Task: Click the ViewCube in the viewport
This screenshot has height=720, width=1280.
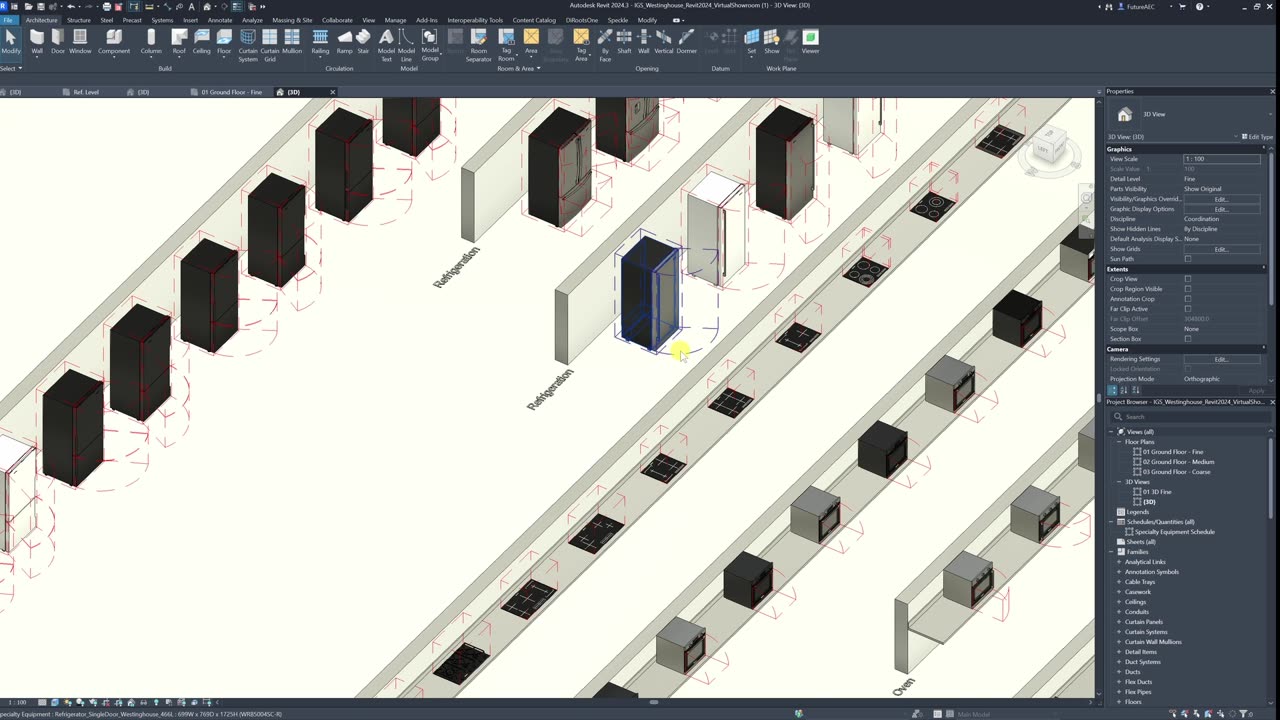Action: tap(1049, 147)
